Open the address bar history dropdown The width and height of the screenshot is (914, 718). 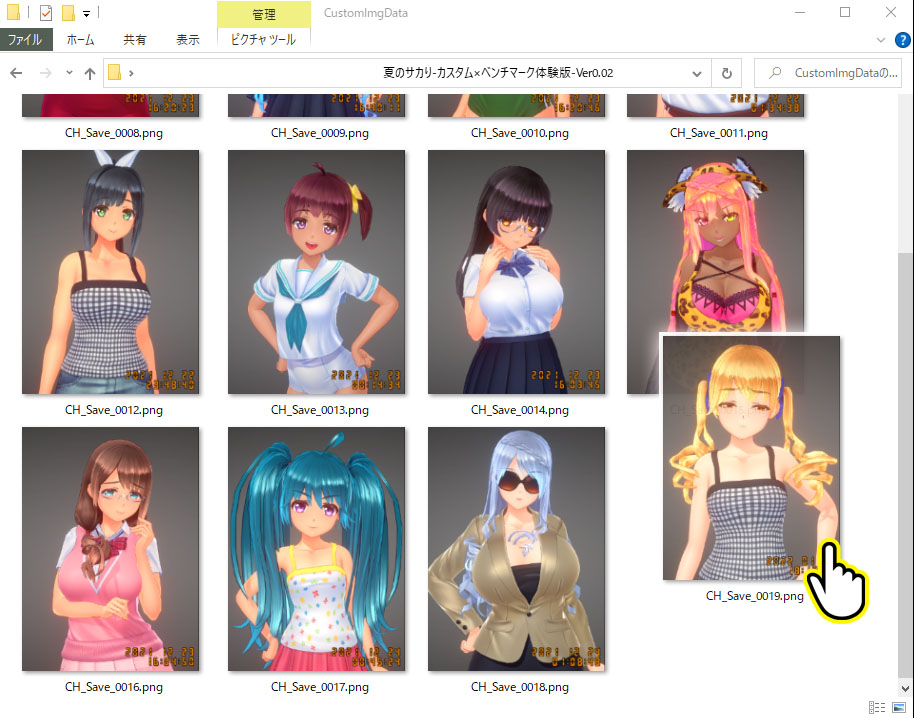point(697,73)
